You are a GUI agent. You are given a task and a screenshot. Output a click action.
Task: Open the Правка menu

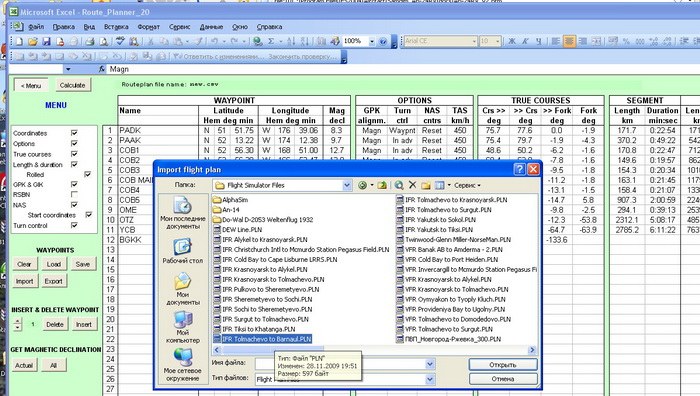[63, 27]
